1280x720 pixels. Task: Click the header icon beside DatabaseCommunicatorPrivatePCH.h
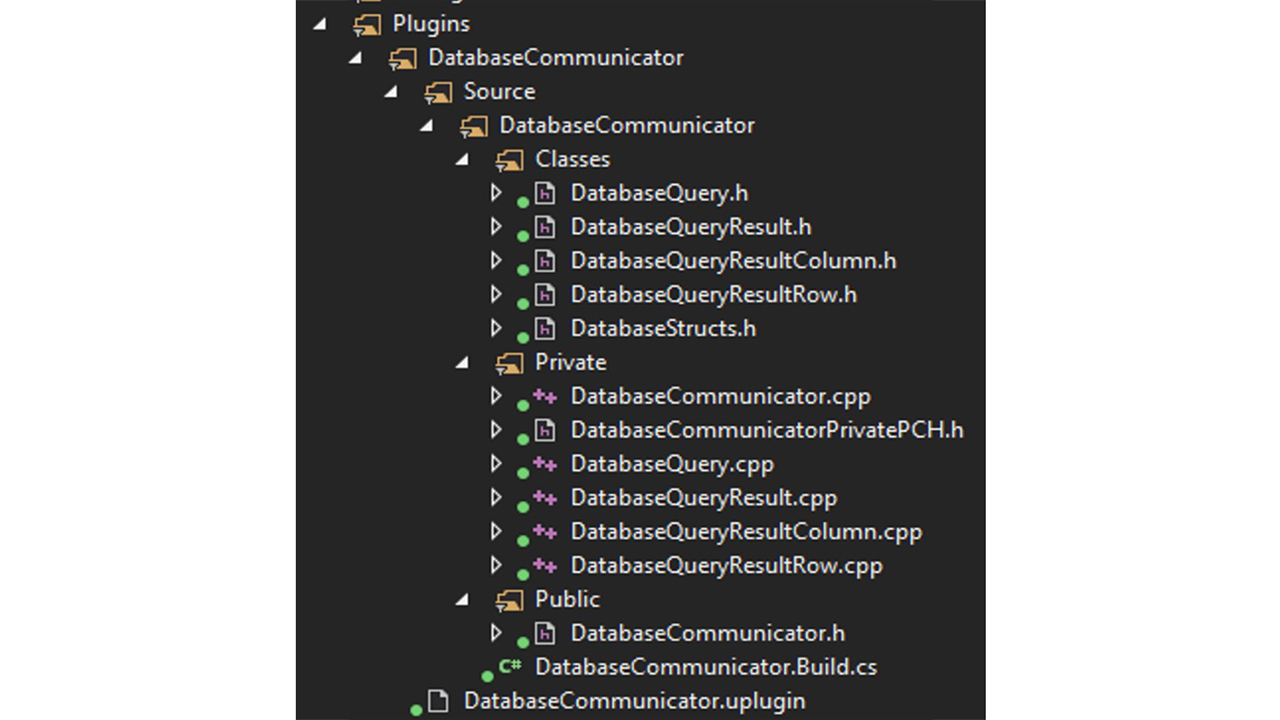544,430
